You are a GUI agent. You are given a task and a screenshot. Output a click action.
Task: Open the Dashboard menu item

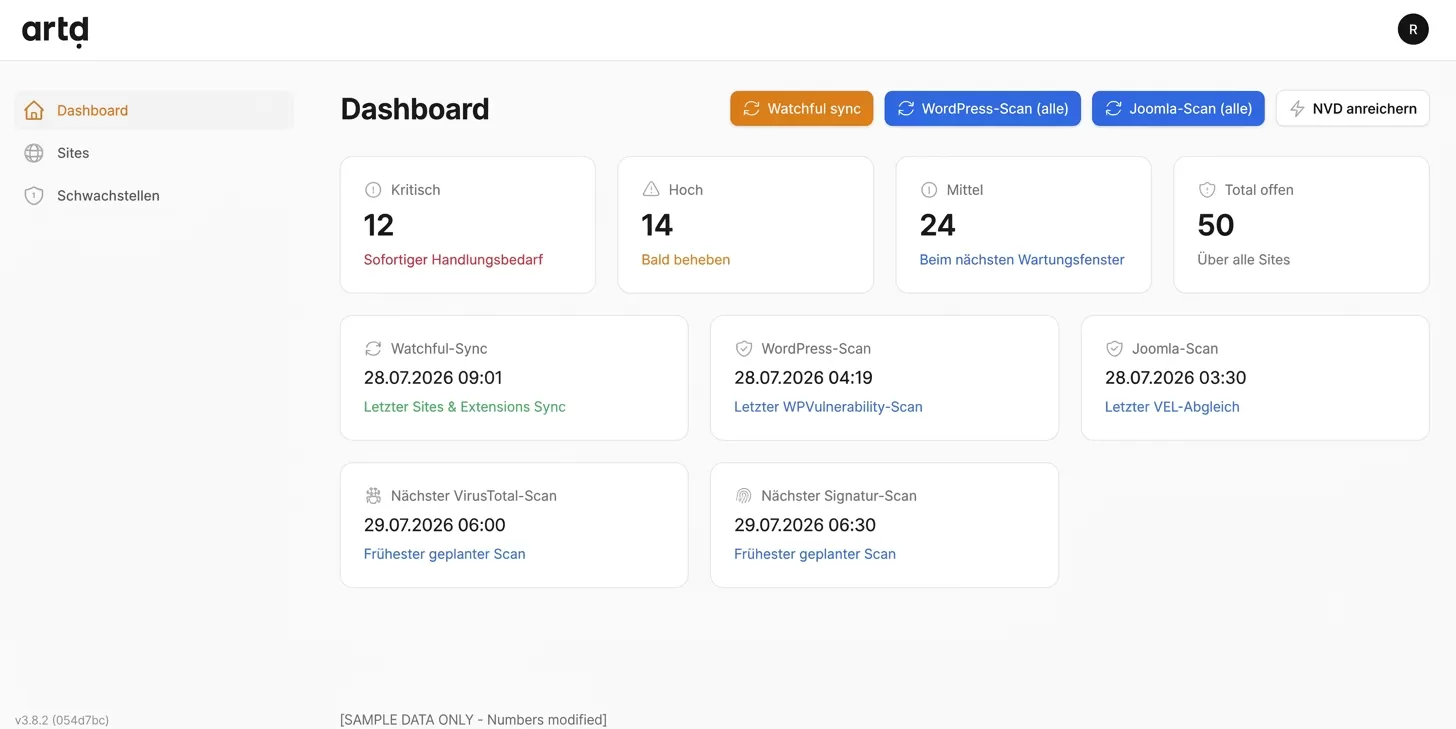click(154, 110)
